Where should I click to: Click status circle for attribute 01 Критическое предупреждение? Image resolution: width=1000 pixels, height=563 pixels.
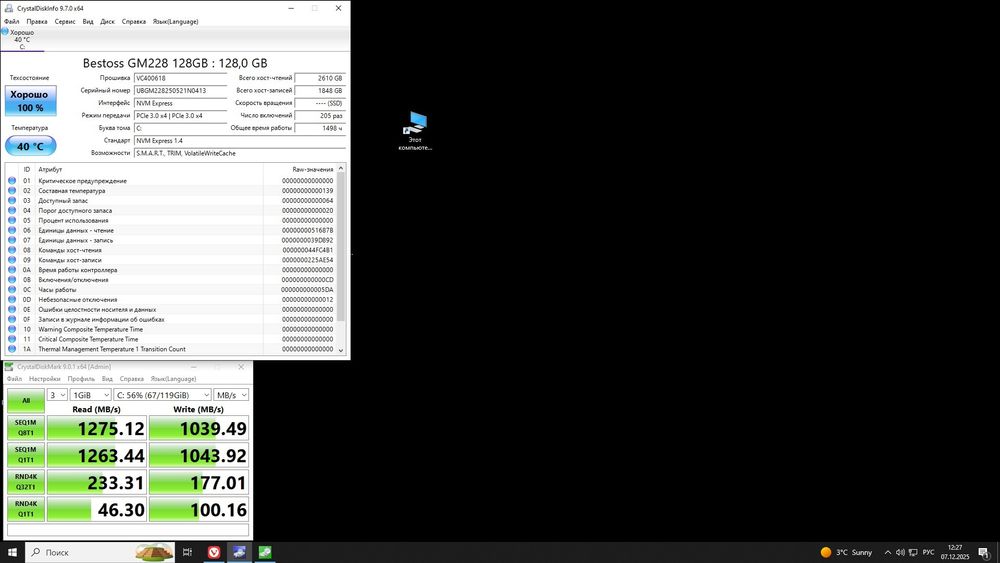coord(12,180)
